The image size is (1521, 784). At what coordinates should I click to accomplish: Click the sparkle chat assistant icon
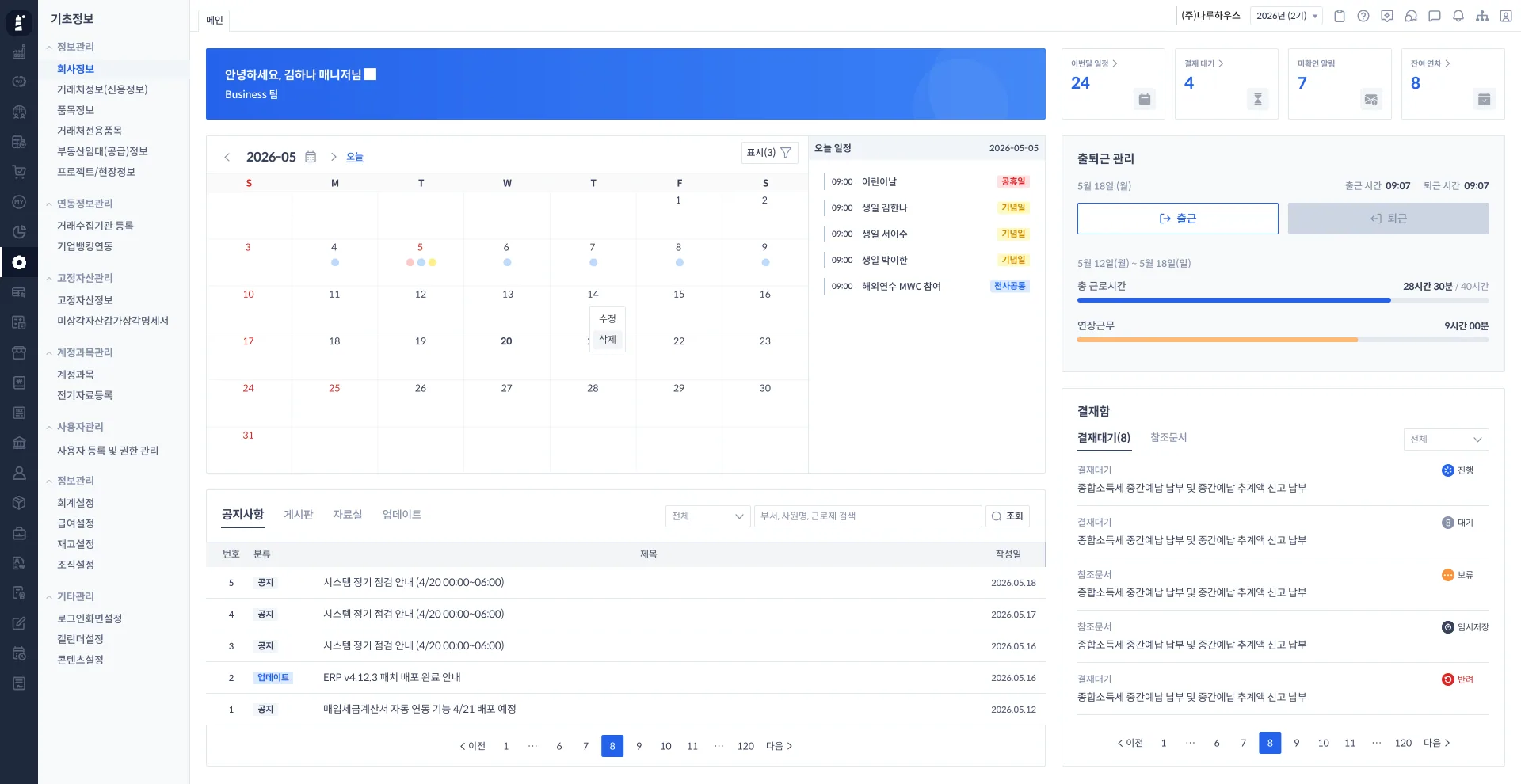point(1387,16)
